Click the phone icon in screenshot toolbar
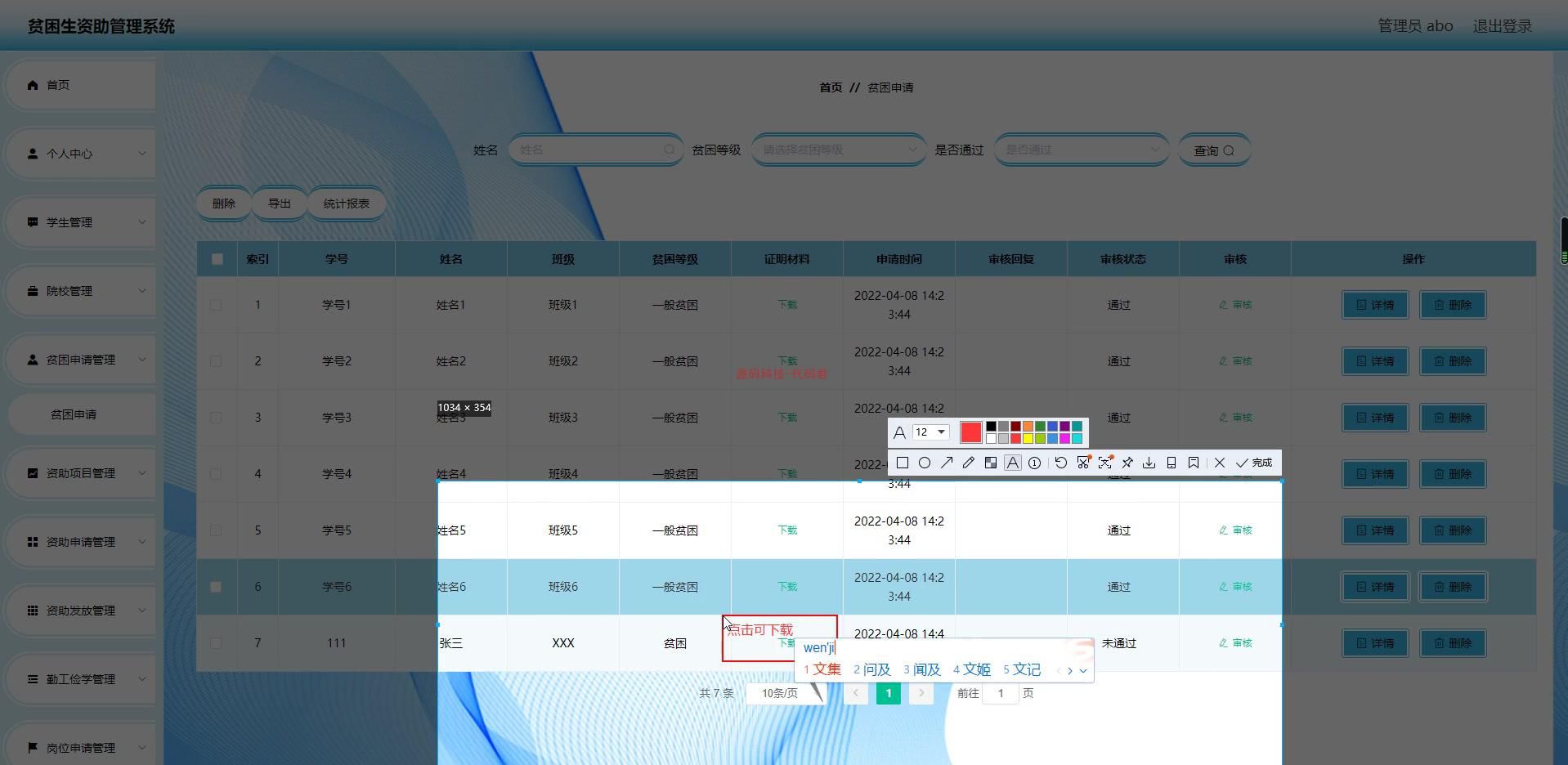 1172,463
